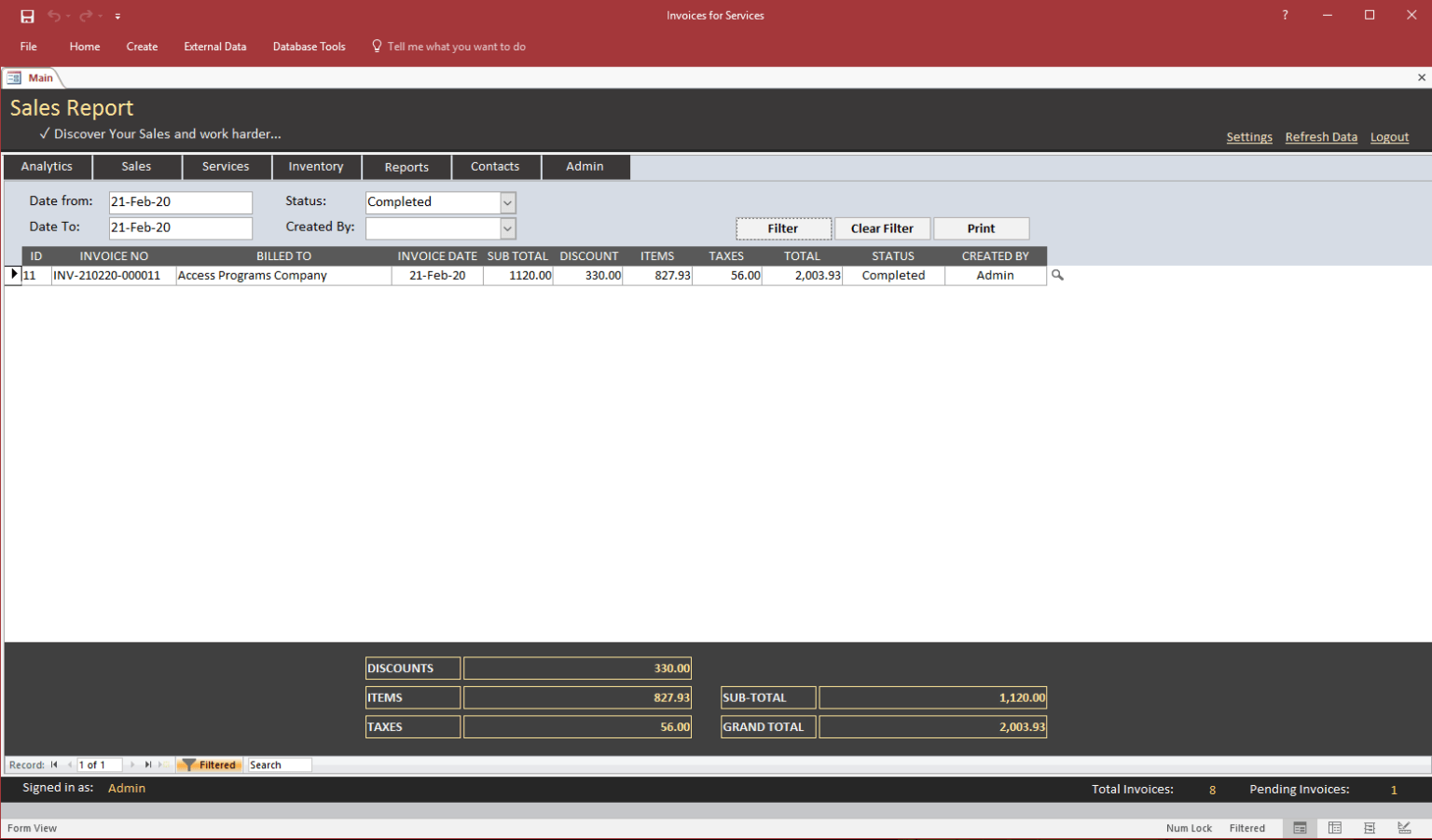Click the Redo arrow icon
The image size is (1432, 840).
coord(86,16)
